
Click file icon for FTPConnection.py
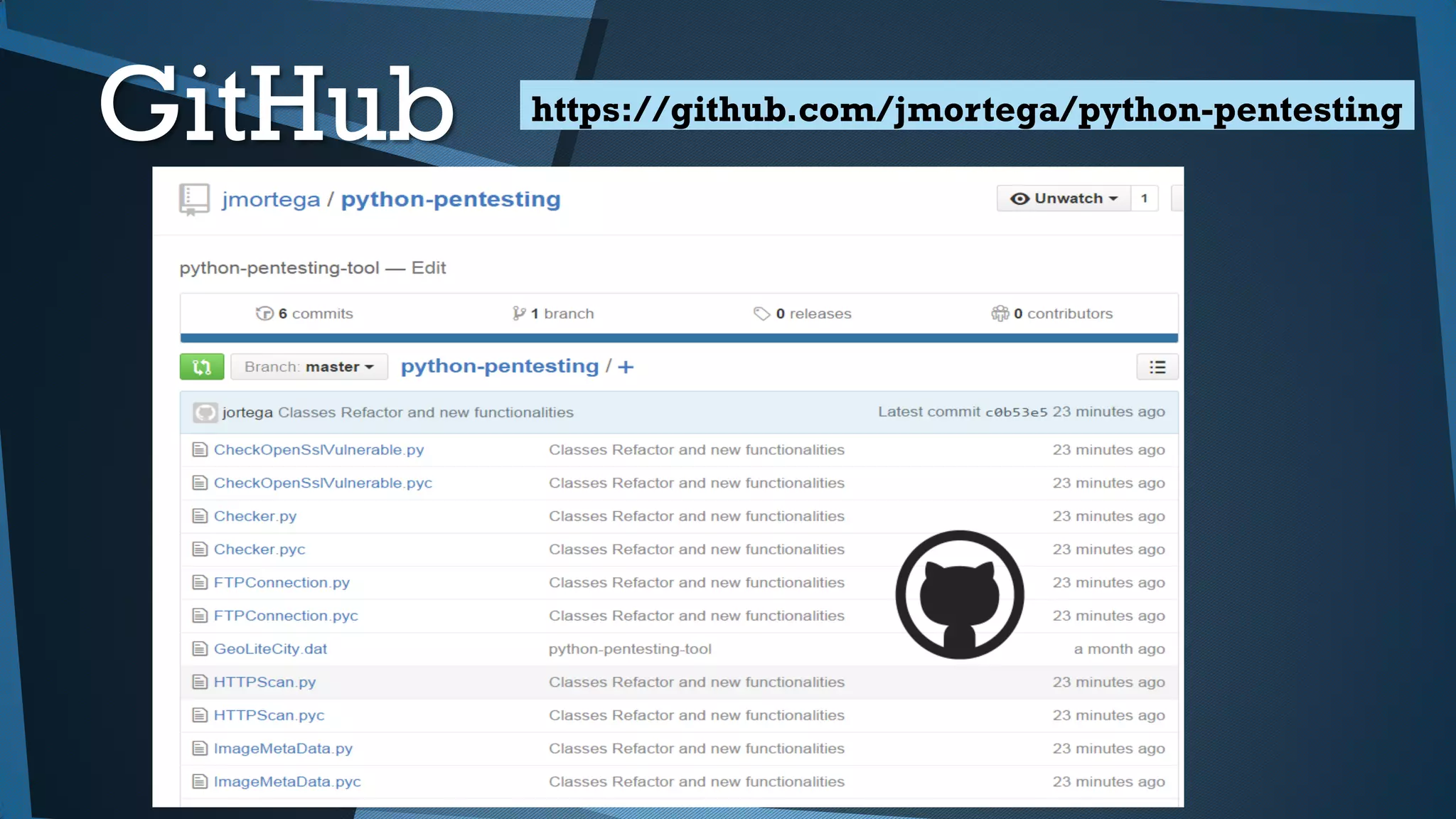[x=200, y=583]
